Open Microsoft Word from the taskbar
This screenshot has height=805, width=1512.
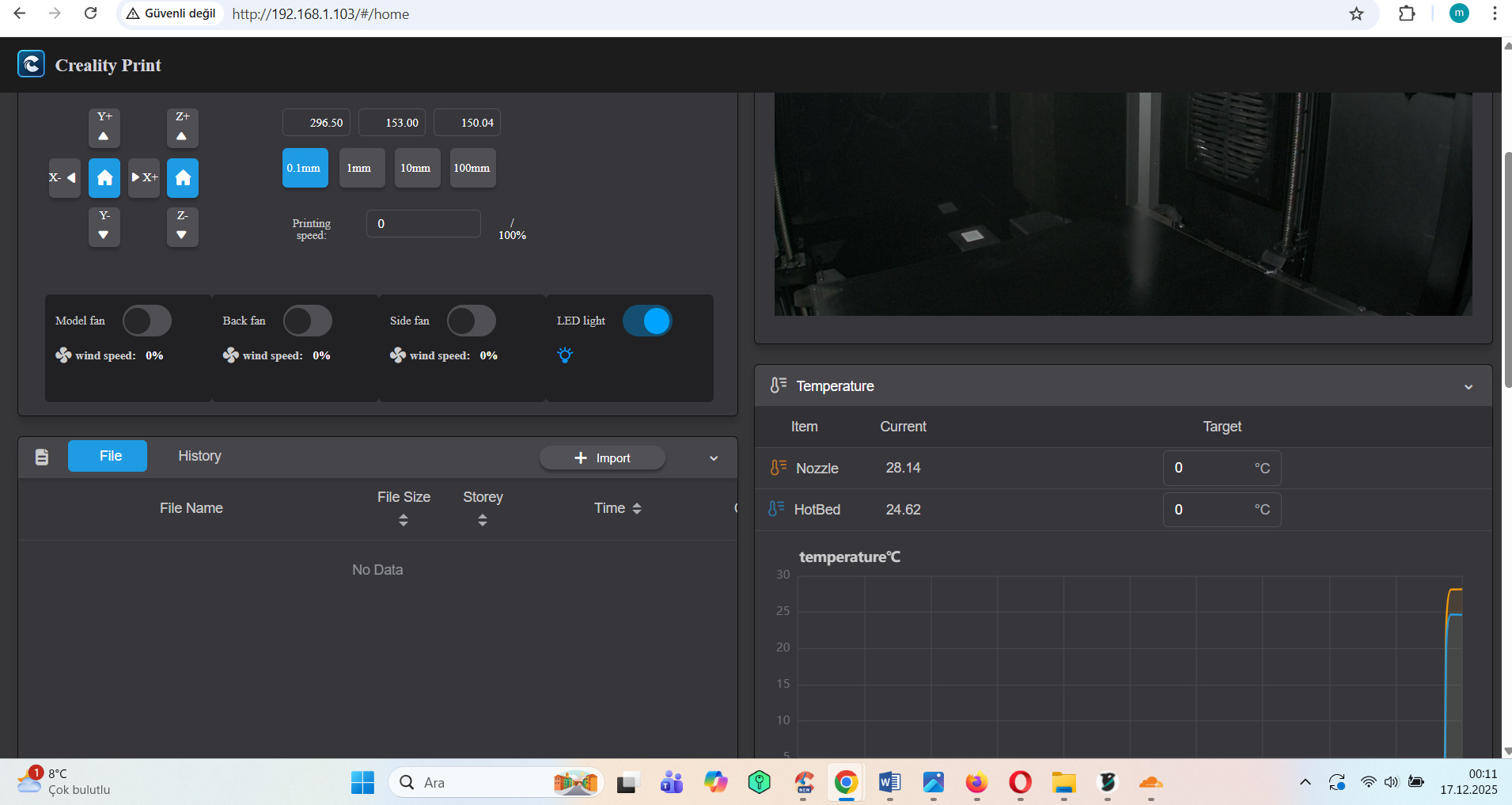pos(889,783)
